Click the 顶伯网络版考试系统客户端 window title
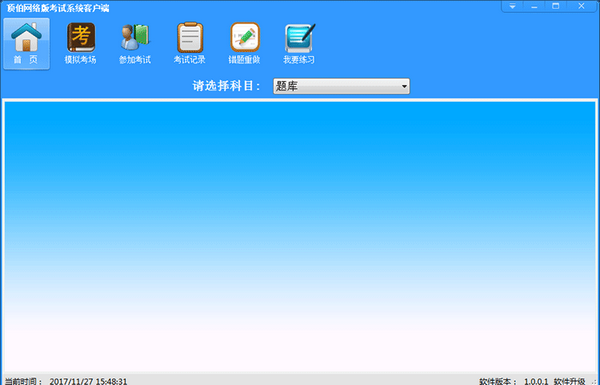The image size is (600, 385). click(x=58, y=8)
